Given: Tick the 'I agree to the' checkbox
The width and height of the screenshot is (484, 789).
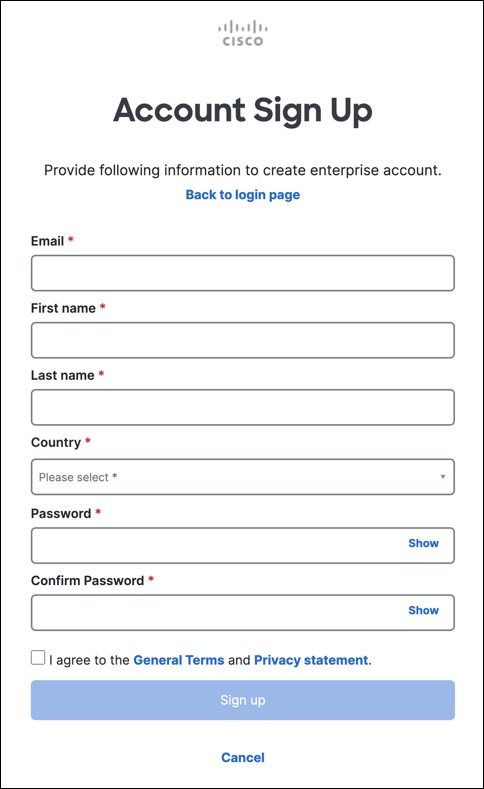Looking at the screenshot, I should tap(38, 657).
